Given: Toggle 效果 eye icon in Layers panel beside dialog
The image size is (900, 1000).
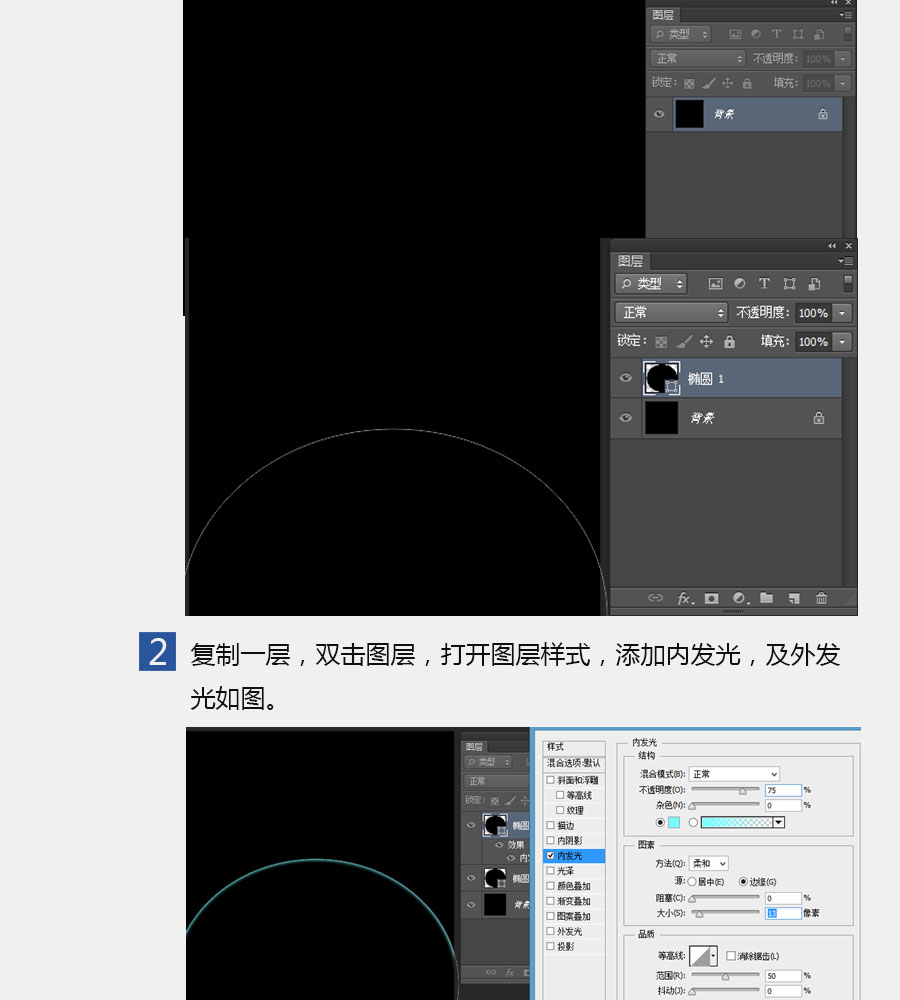Looking at the screenshot, I should coord(499,844).
